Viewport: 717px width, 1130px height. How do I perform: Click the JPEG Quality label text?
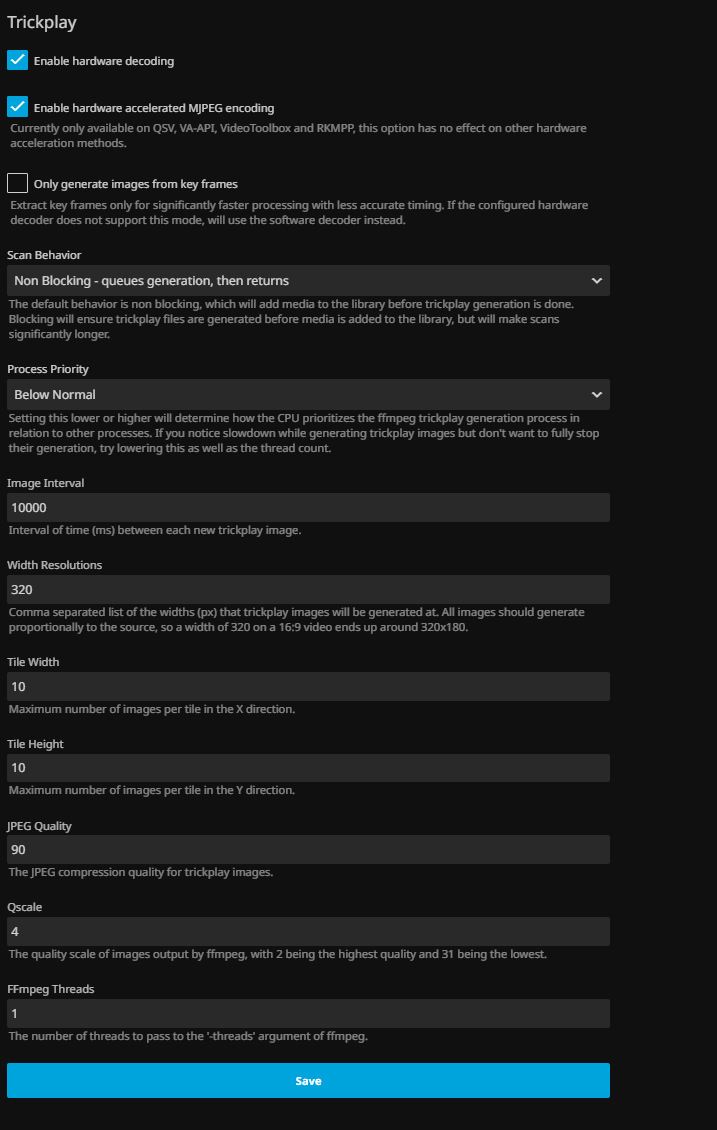(x=39, y=826)
